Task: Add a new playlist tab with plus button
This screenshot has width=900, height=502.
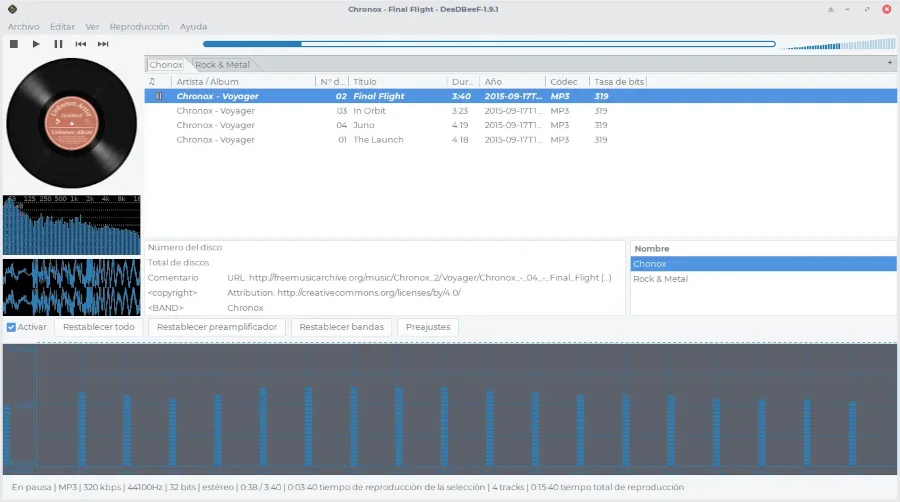Action: (890, 63)
